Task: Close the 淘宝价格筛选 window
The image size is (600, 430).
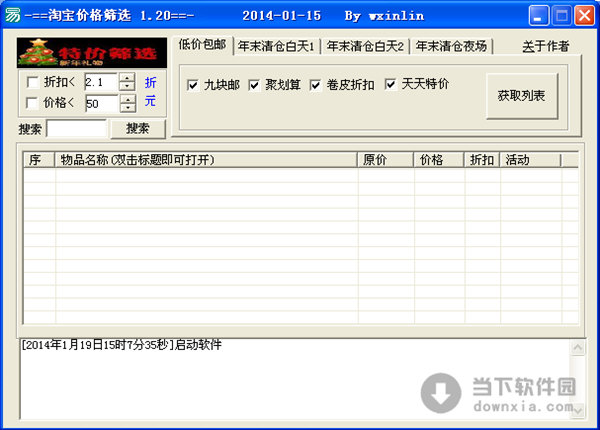Action: pyautogui.click(x=585, y=16)
